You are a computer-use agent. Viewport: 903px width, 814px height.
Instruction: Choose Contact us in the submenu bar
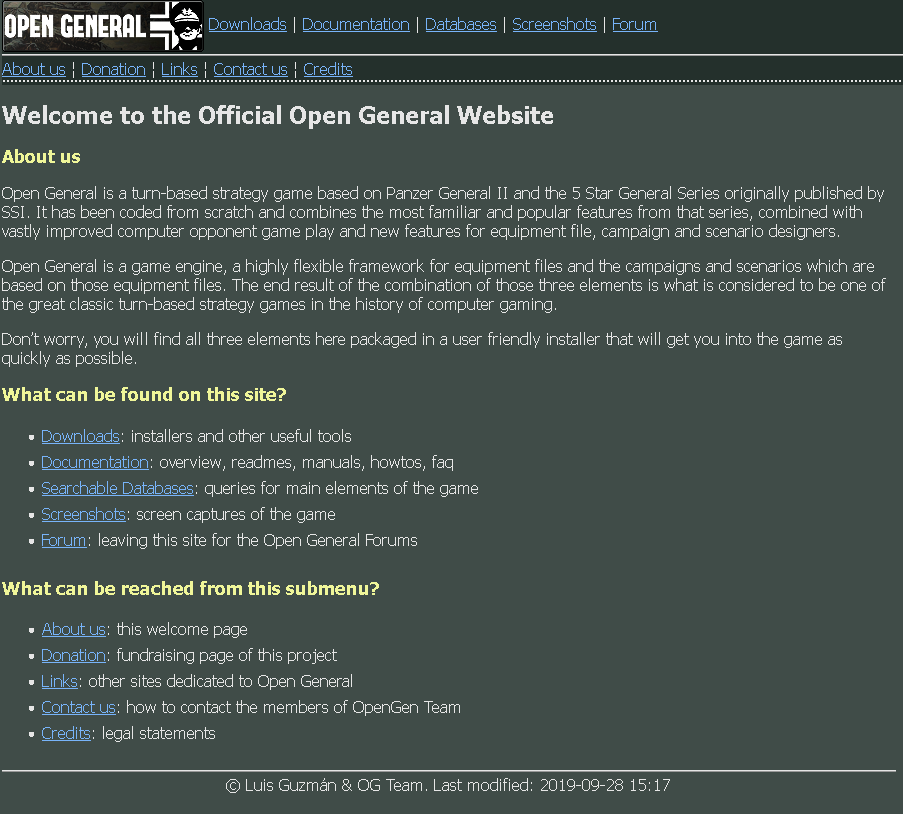point(251,69)
